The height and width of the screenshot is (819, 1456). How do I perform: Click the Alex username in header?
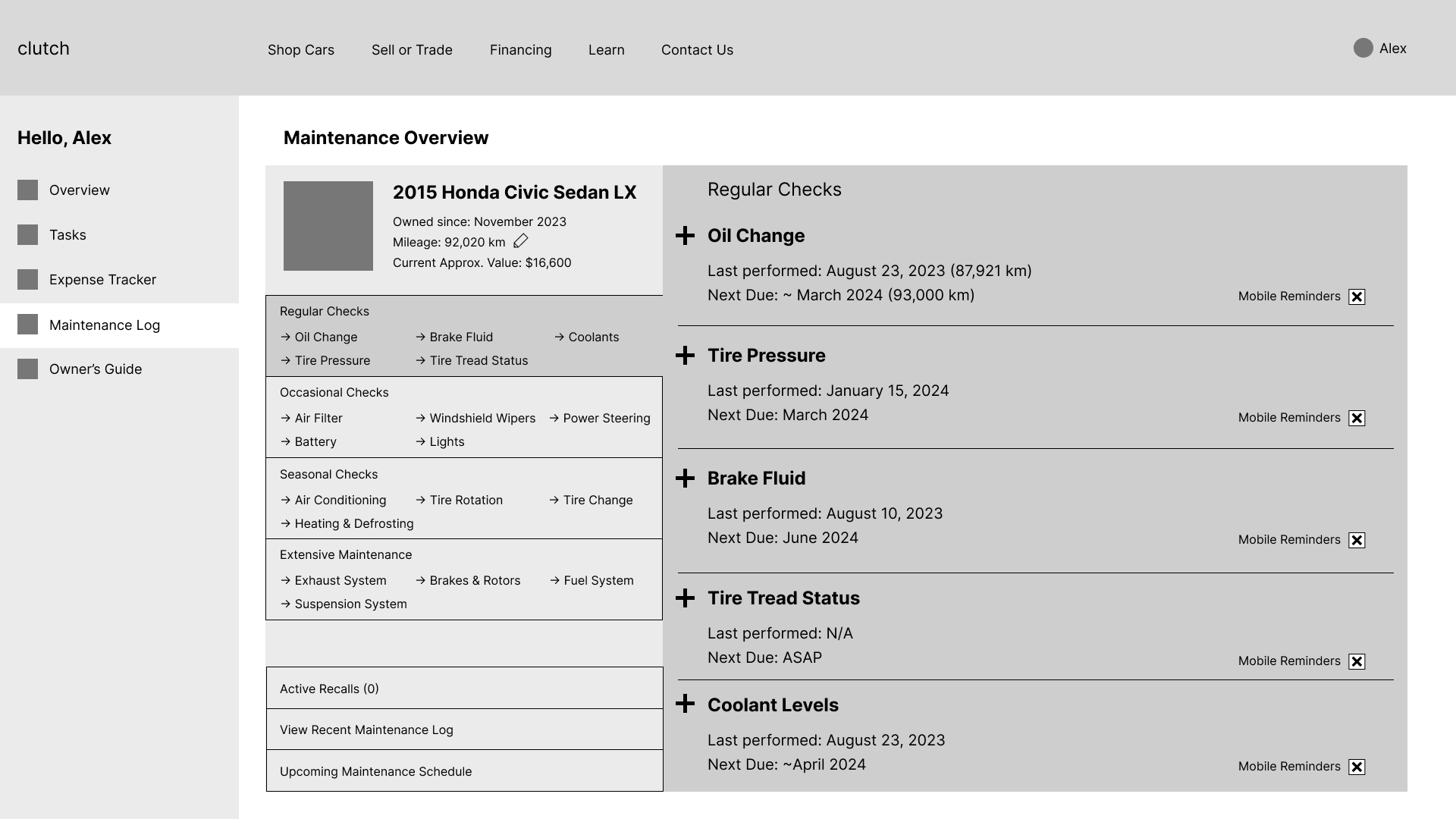[1393, 49]
